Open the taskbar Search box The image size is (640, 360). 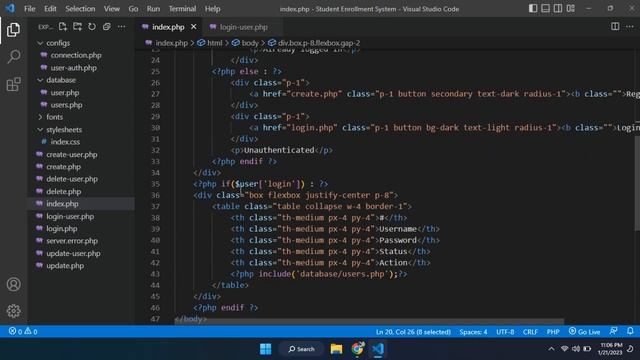click(x=301, y=349)
